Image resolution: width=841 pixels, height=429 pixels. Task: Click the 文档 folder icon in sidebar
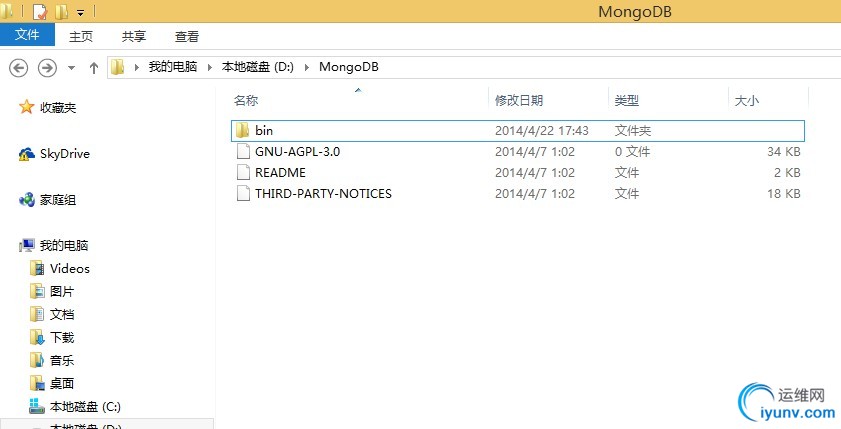click(x=37, y=314)
